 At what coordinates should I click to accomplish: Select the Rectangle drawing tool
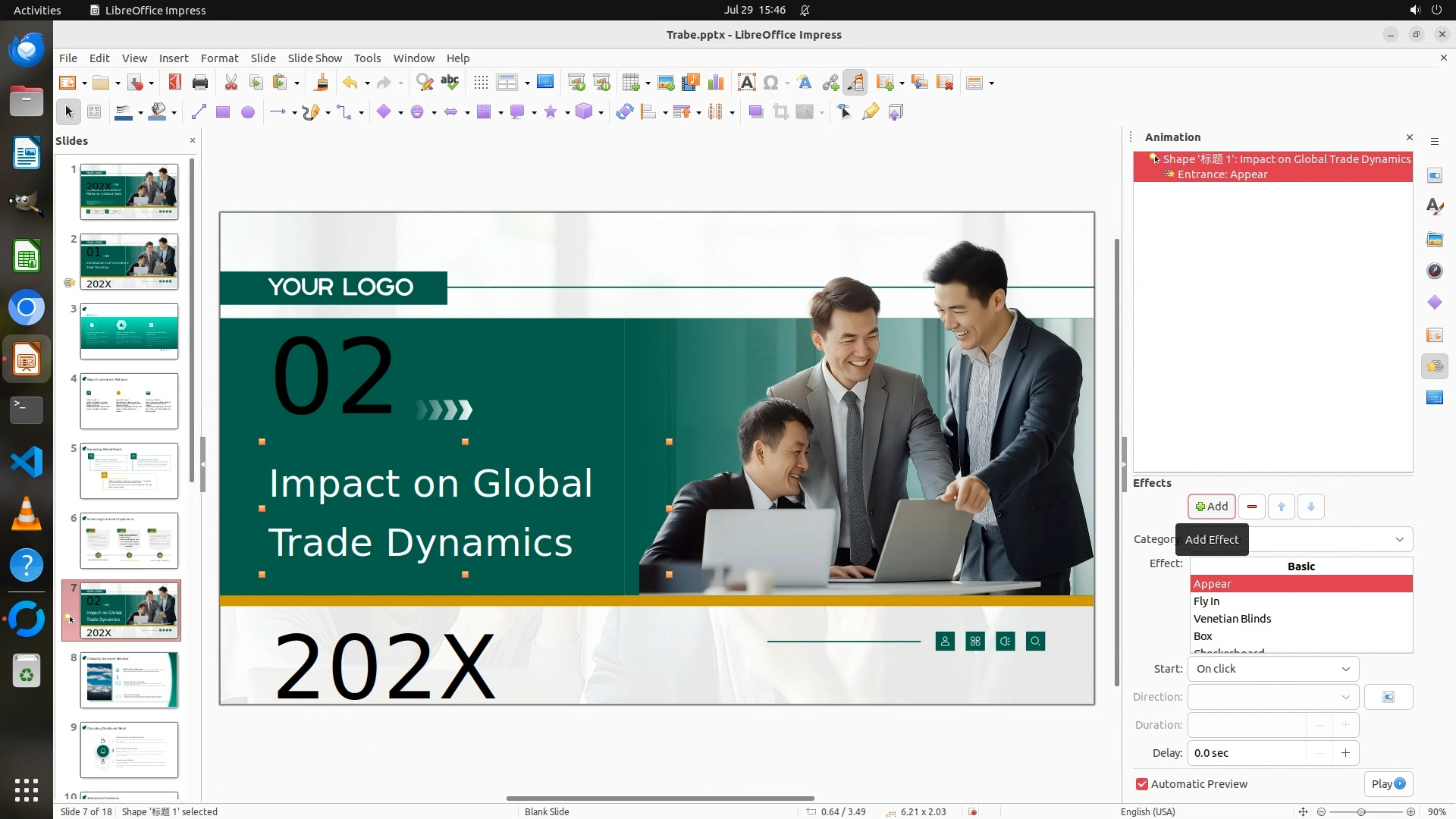pyautogui.click(x=222, y=112)
